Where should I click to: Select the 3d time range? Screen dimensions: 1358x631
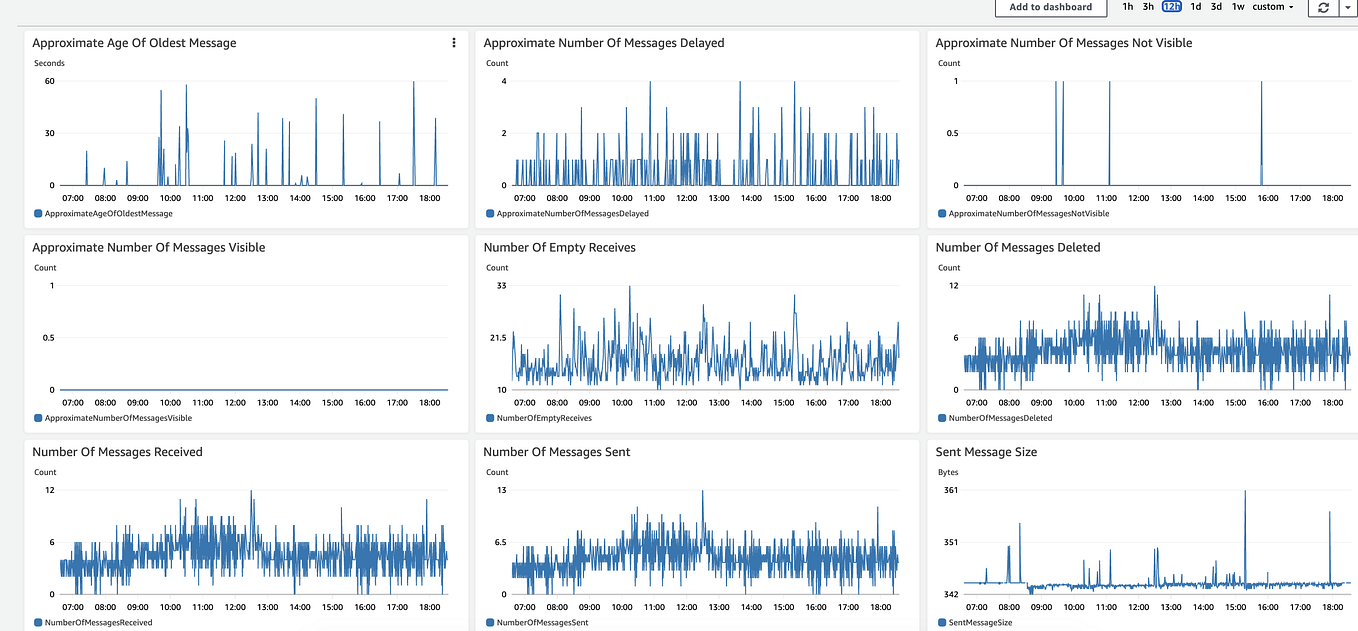tap(1216, 7)
